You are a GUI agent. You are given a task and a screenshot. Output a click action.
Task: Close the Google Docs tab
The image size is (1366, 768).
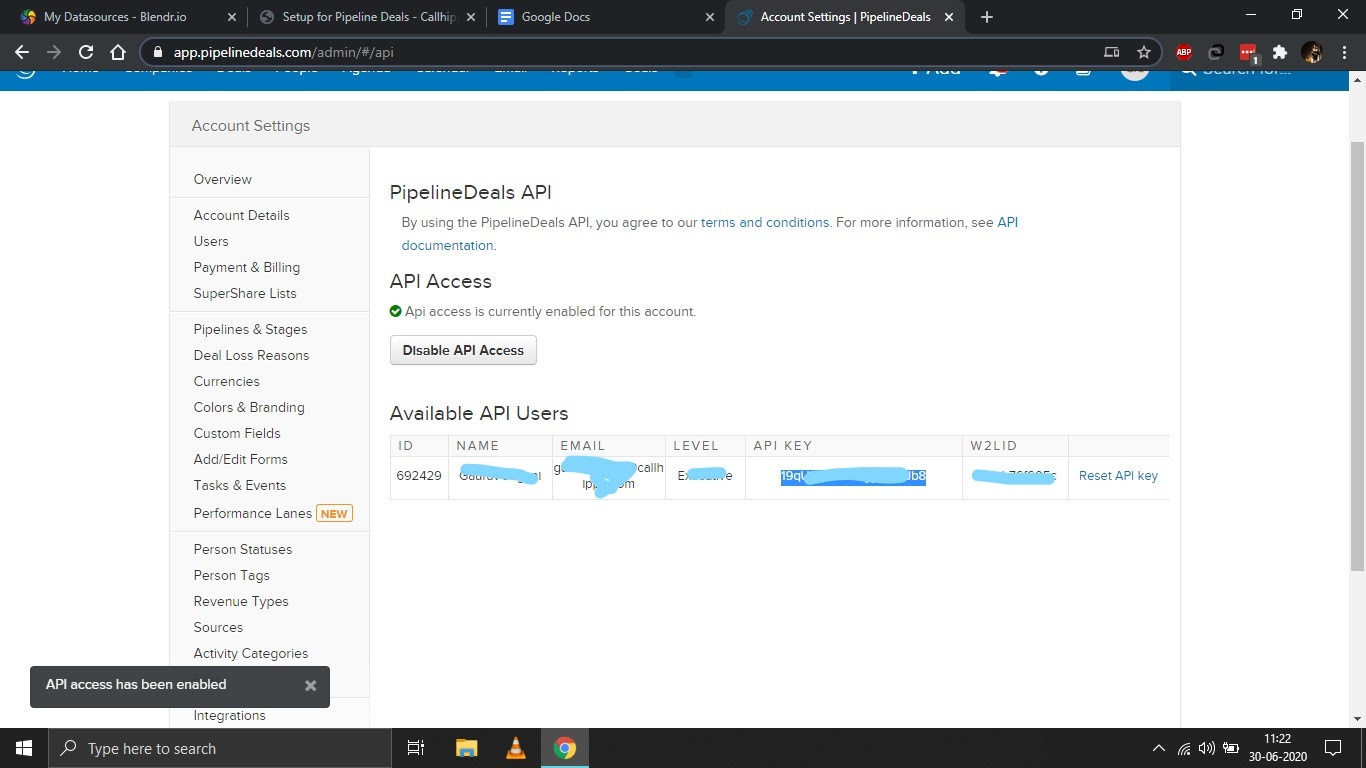710,17
